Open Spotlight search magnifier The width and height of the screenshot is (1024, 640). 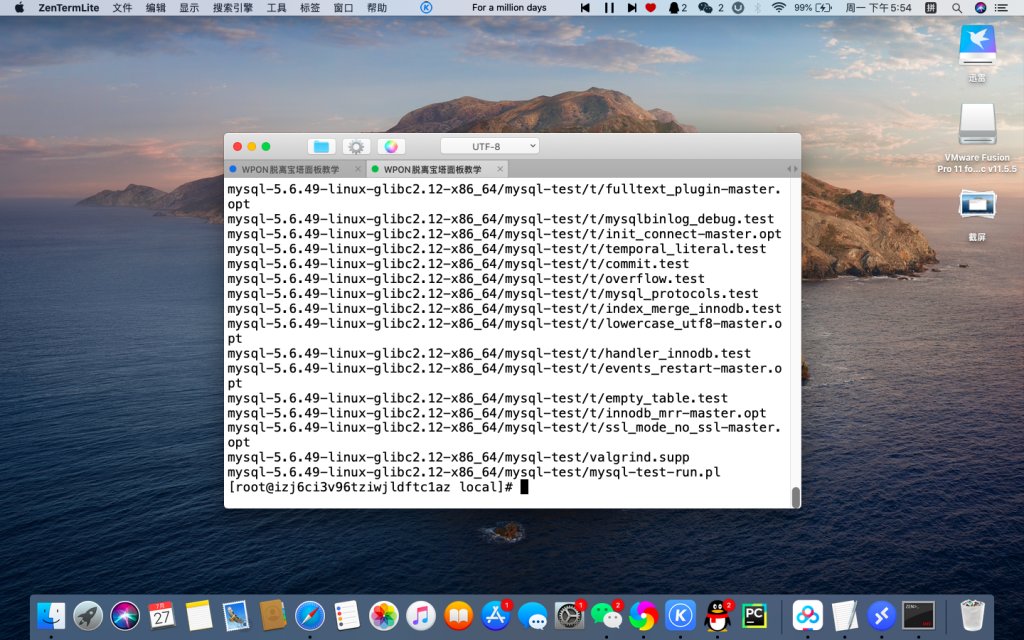[x=957, y=8]
